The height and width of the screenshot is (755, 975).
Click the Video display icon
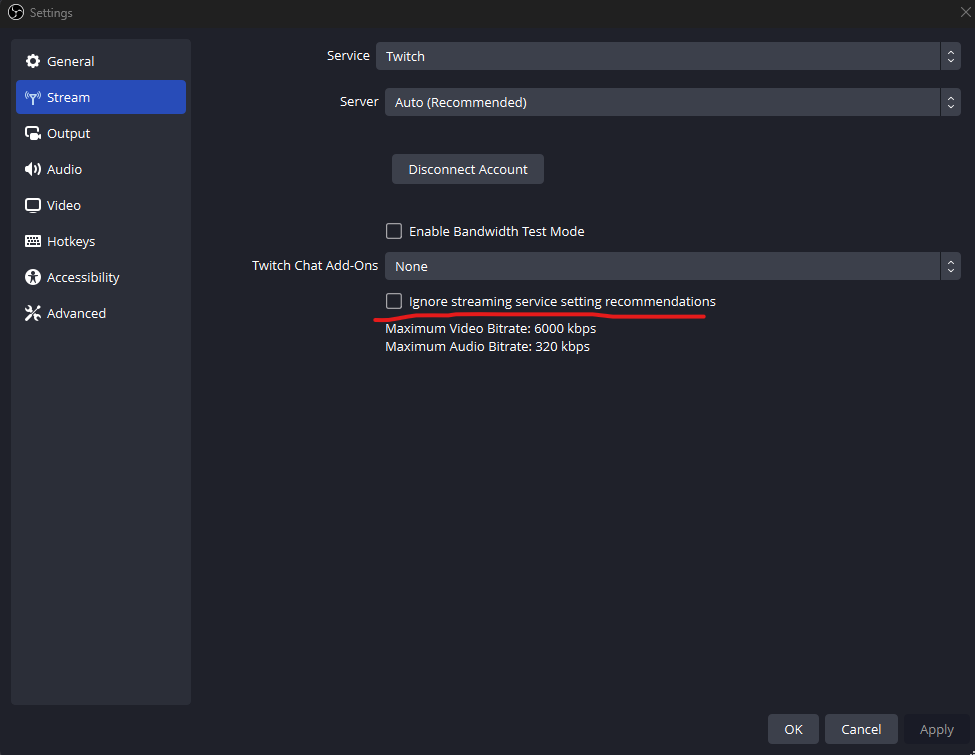point(32,205)
